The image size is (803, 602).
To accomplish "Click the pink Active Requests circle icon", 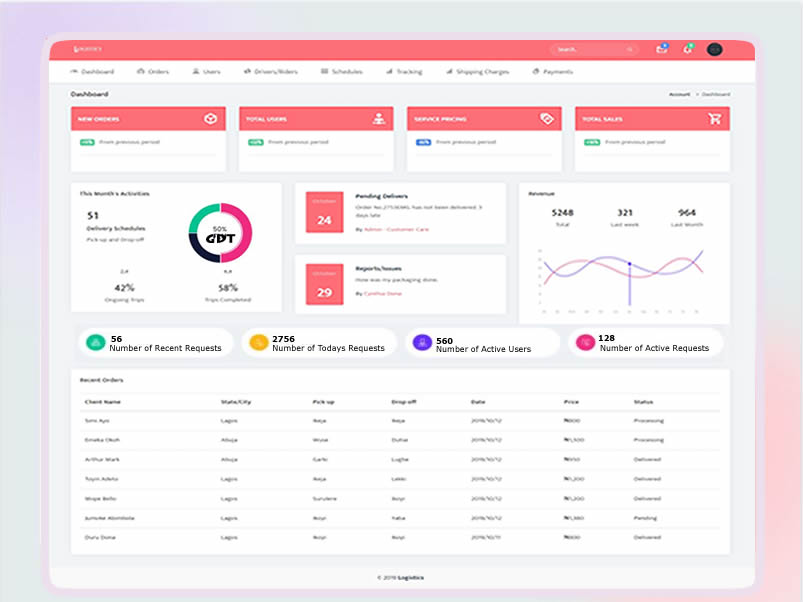I will click(585, 343).
